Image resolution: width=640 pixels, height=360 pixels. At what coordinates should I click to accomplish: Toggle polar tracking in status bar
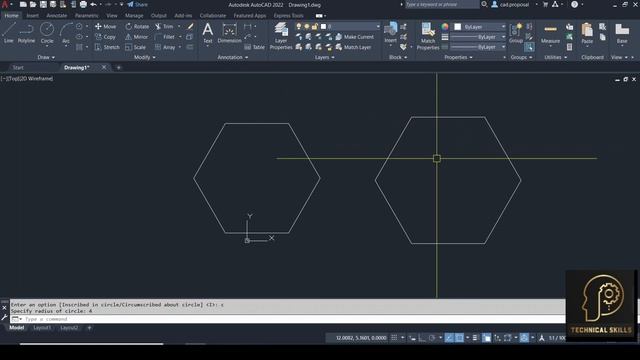point(432,338)
